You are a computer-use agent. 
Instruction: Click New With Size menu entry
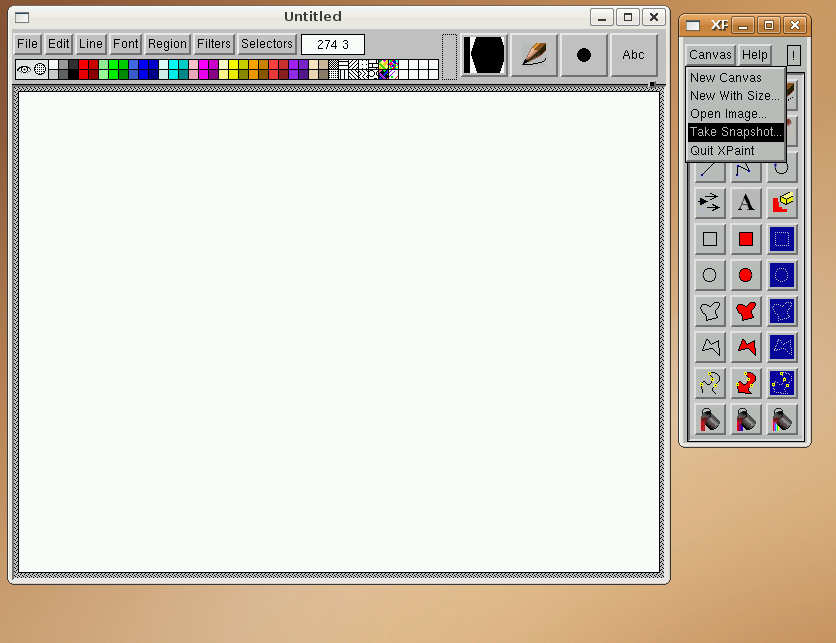(734, 96)
